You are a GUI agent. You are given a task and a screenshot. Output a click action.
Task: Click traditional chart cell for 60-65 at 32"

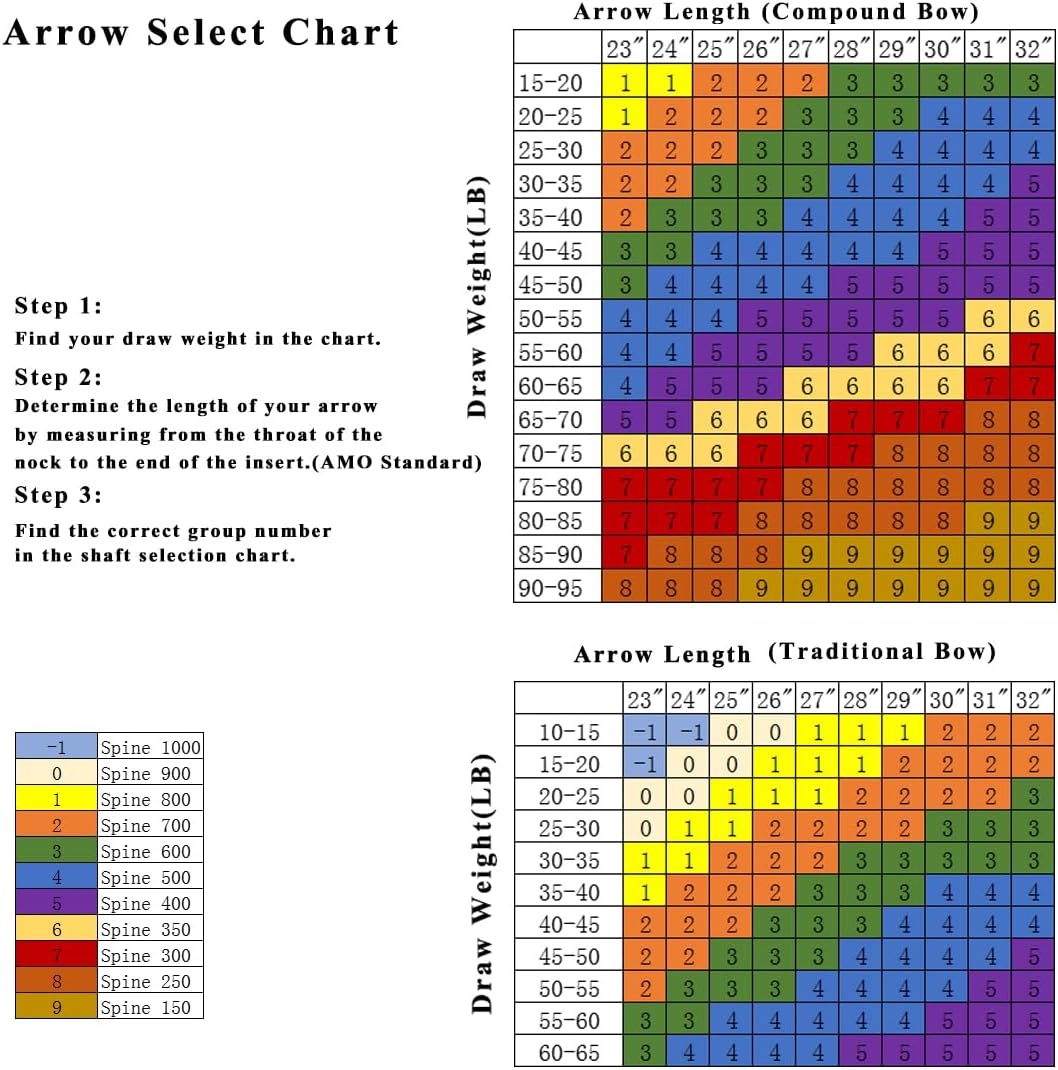[x=1033, y=1052]
